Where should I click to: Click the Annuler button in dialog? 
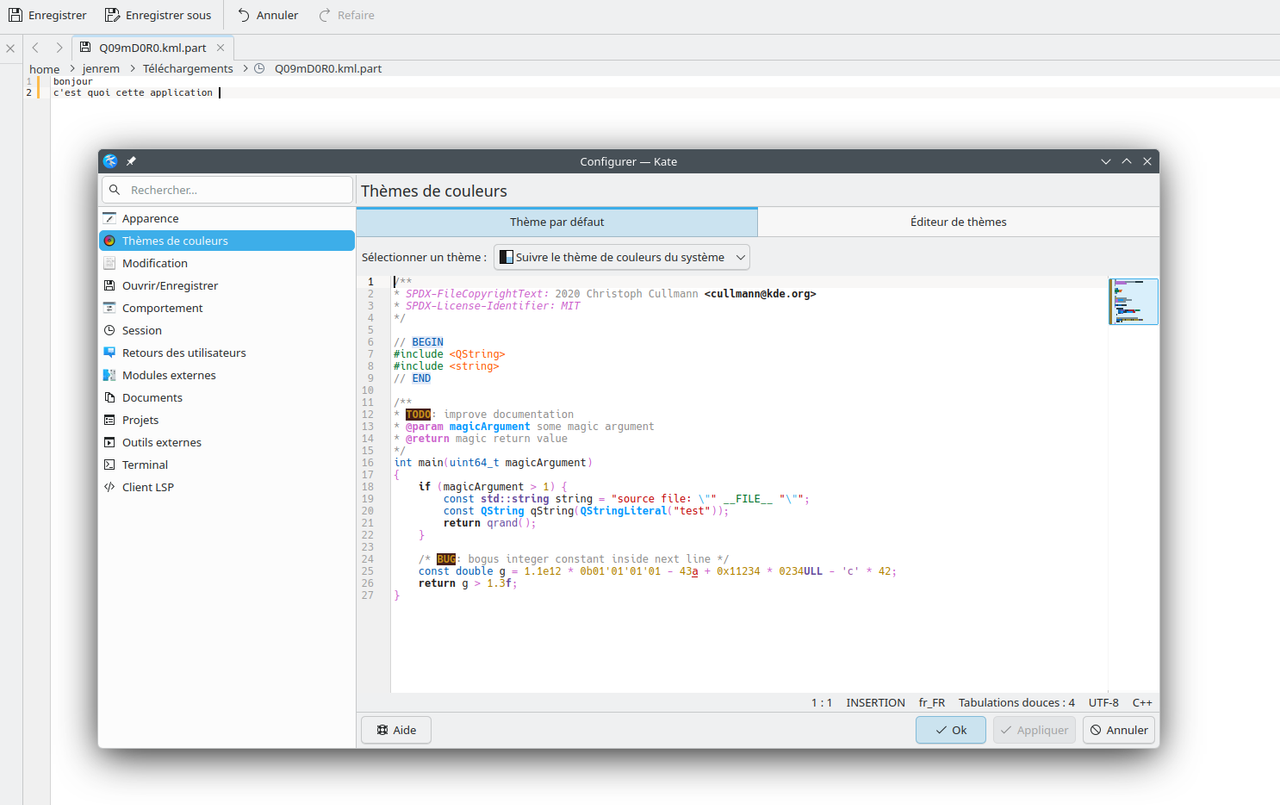(x=1119, y=730)
